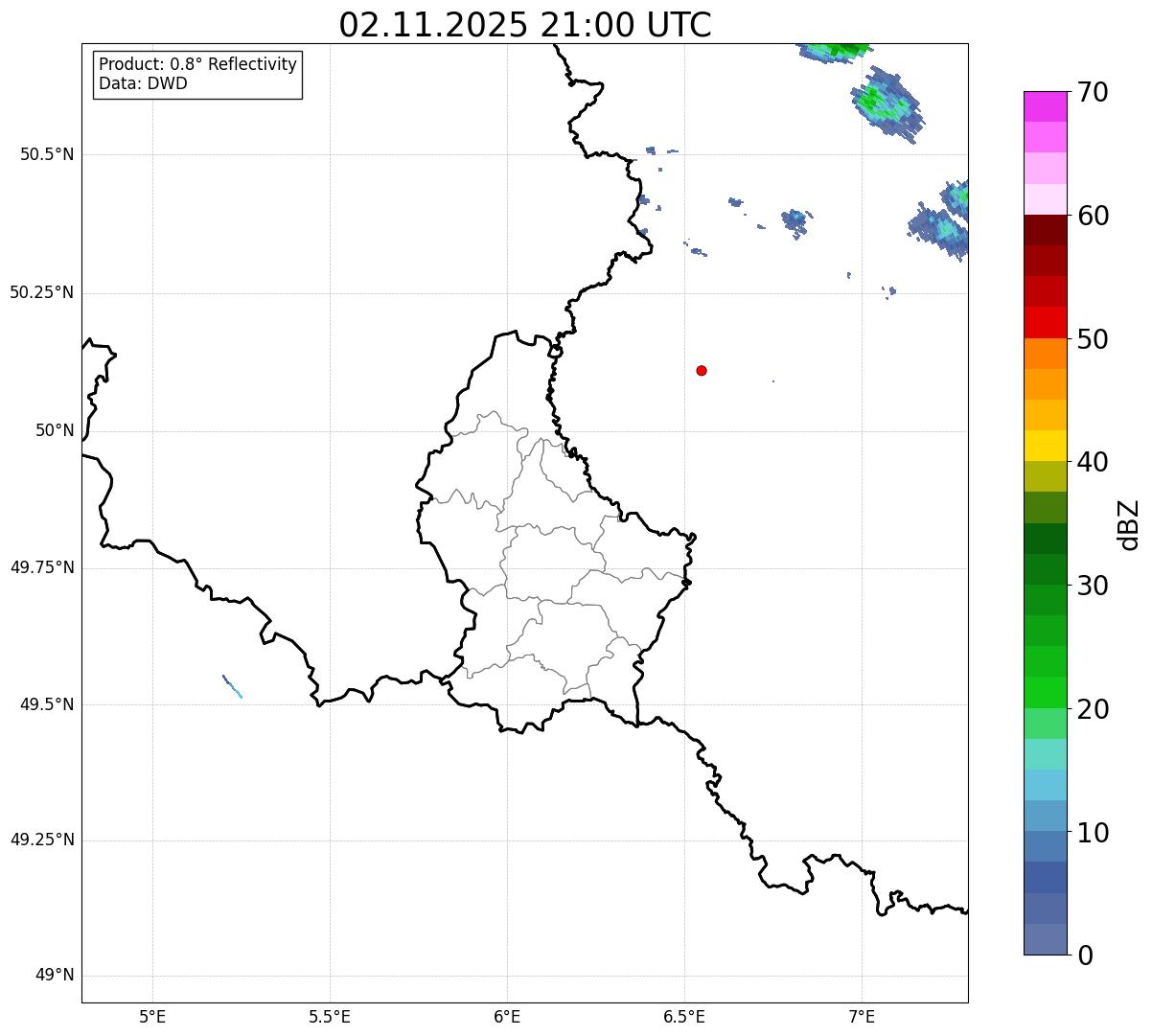Pick the bright red colorbar swatch below 50

click(1045, 323)
